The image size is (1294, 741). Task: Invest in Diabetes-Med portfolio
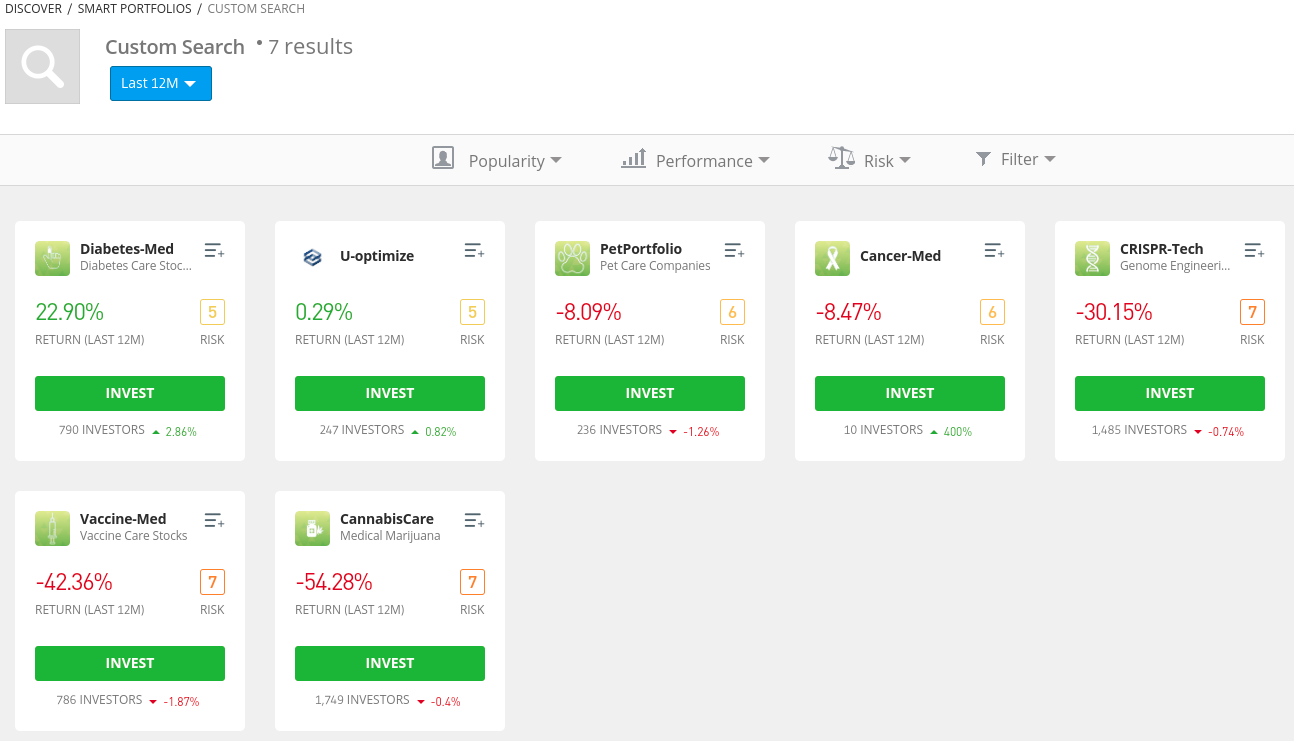pyautogui.click(x=130, y=393)
